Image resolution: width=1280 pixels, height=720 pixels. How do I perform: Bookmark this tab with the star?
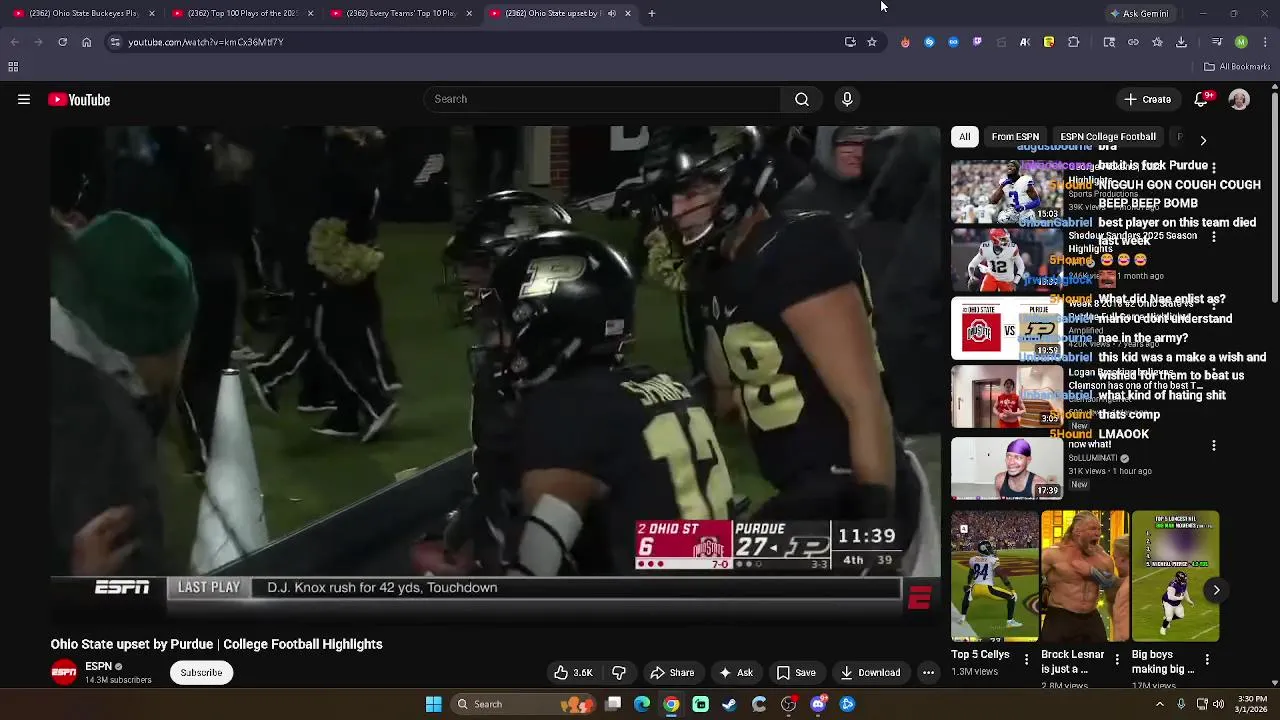pyautogui.click(x=872, y=42)
